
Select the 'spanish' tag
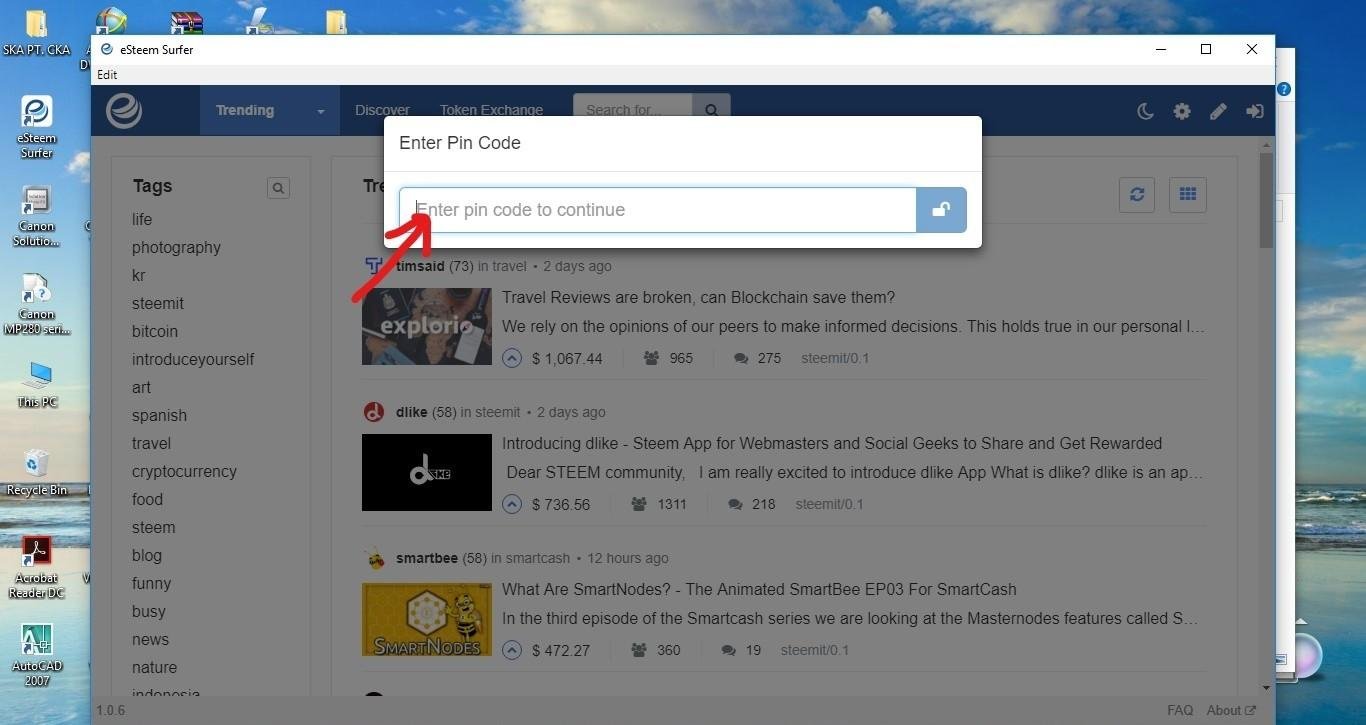pyautogui.click(x=159, y=415)
